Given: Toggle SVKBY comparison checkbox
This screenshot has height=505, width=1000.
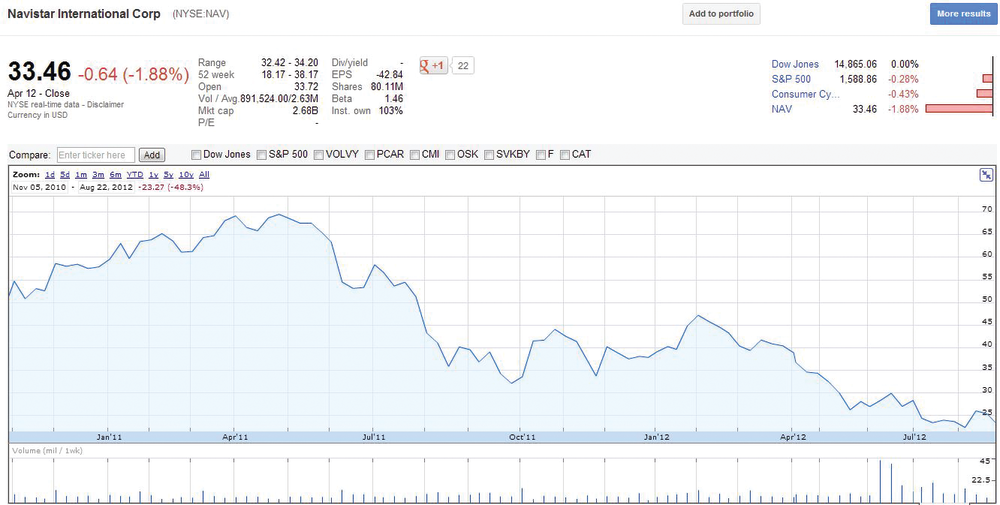Looking at the screenshot, I should click(x=489, y=154).
